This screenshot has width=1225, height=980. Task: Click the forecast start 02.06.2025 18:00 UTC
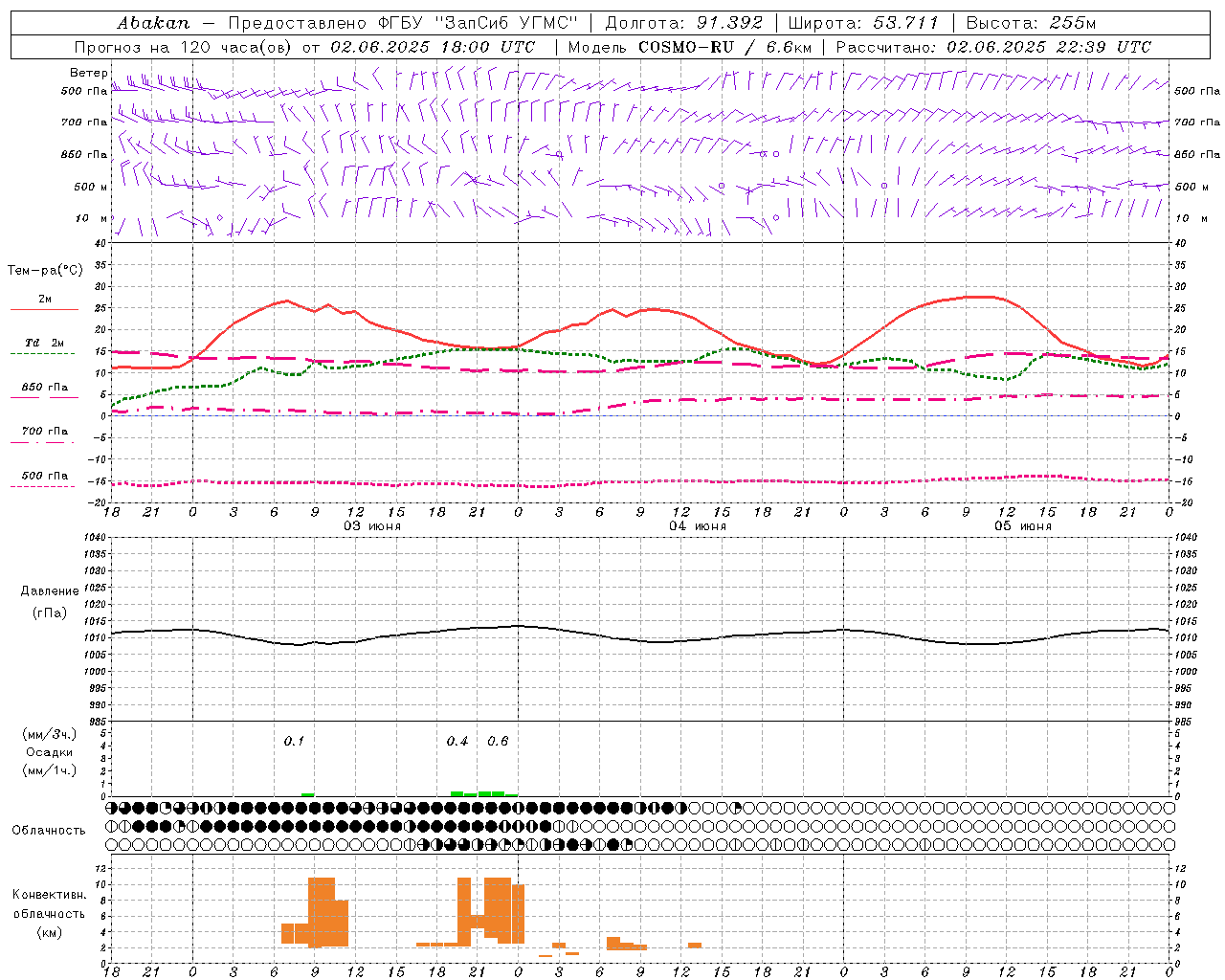click(x=433, y=47)
